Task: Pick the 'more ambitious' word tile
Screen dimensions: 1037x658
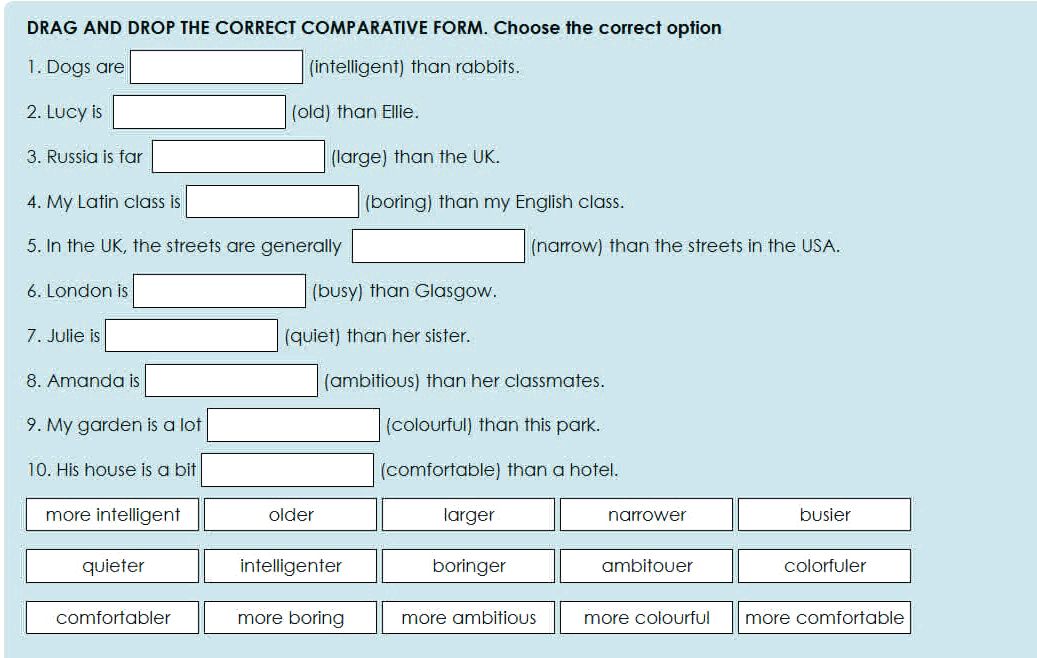Action: (x=467, y=617)
